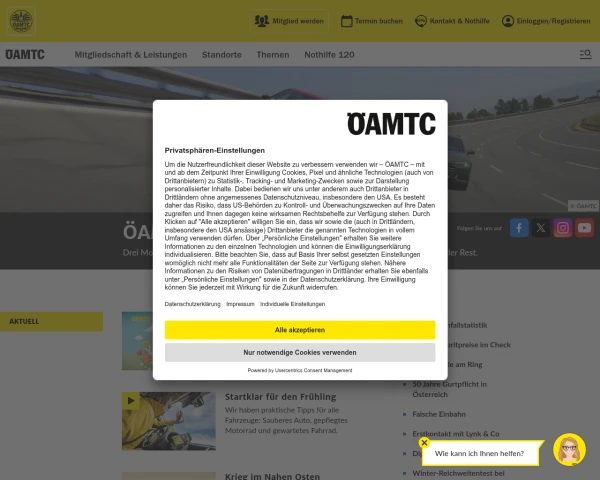Open the Datenschutzerklärung link
The height and width of the screenshot is (480, 600).
pyautogui.click(x=192, y=304)
